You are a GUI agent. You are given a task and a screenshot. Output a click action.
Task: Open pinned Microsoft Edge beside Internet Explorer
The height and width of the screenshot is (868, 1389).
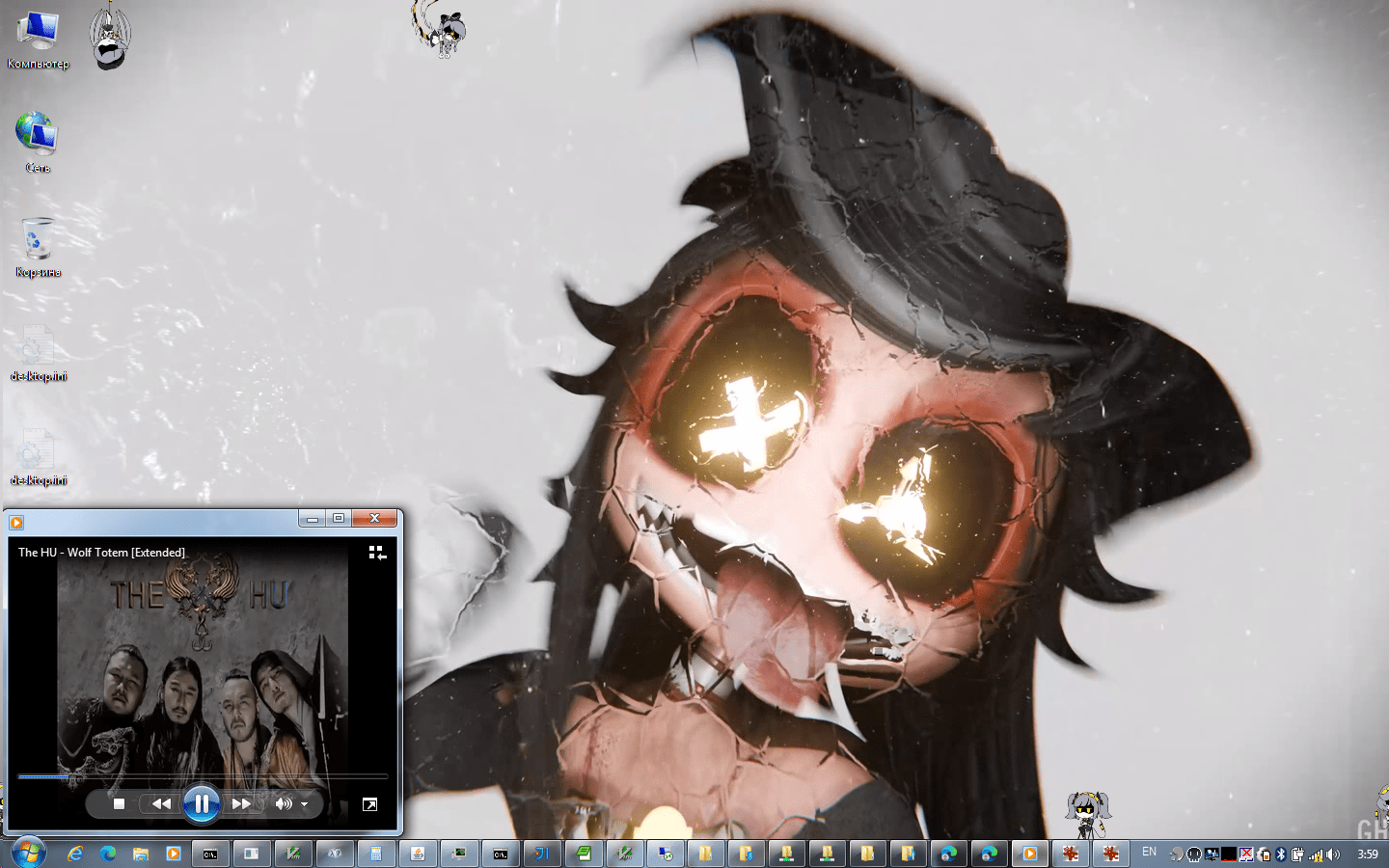(x=108, y=854)
